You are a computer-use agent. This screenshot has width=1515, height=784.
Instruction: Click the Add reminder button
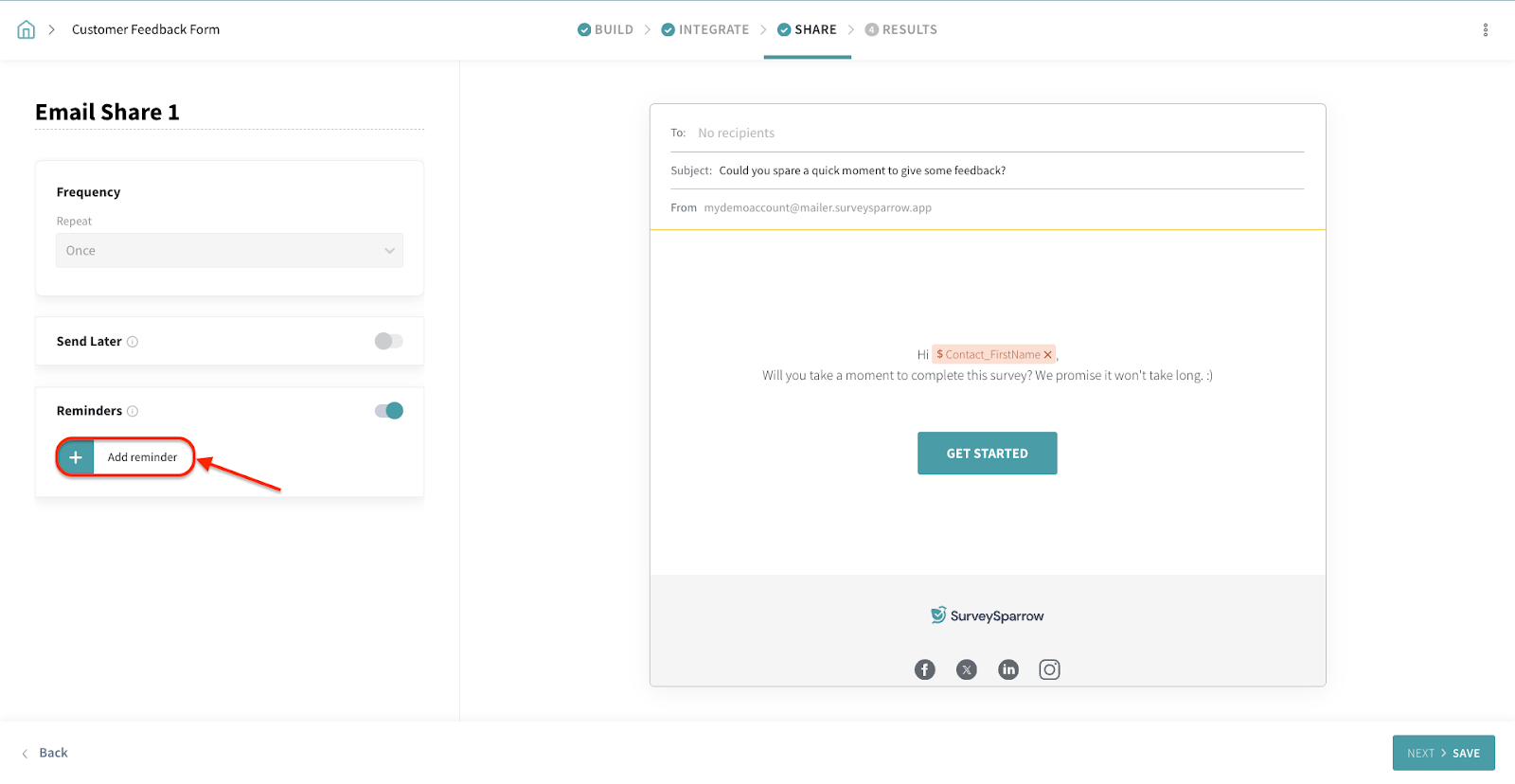point(125,457)
